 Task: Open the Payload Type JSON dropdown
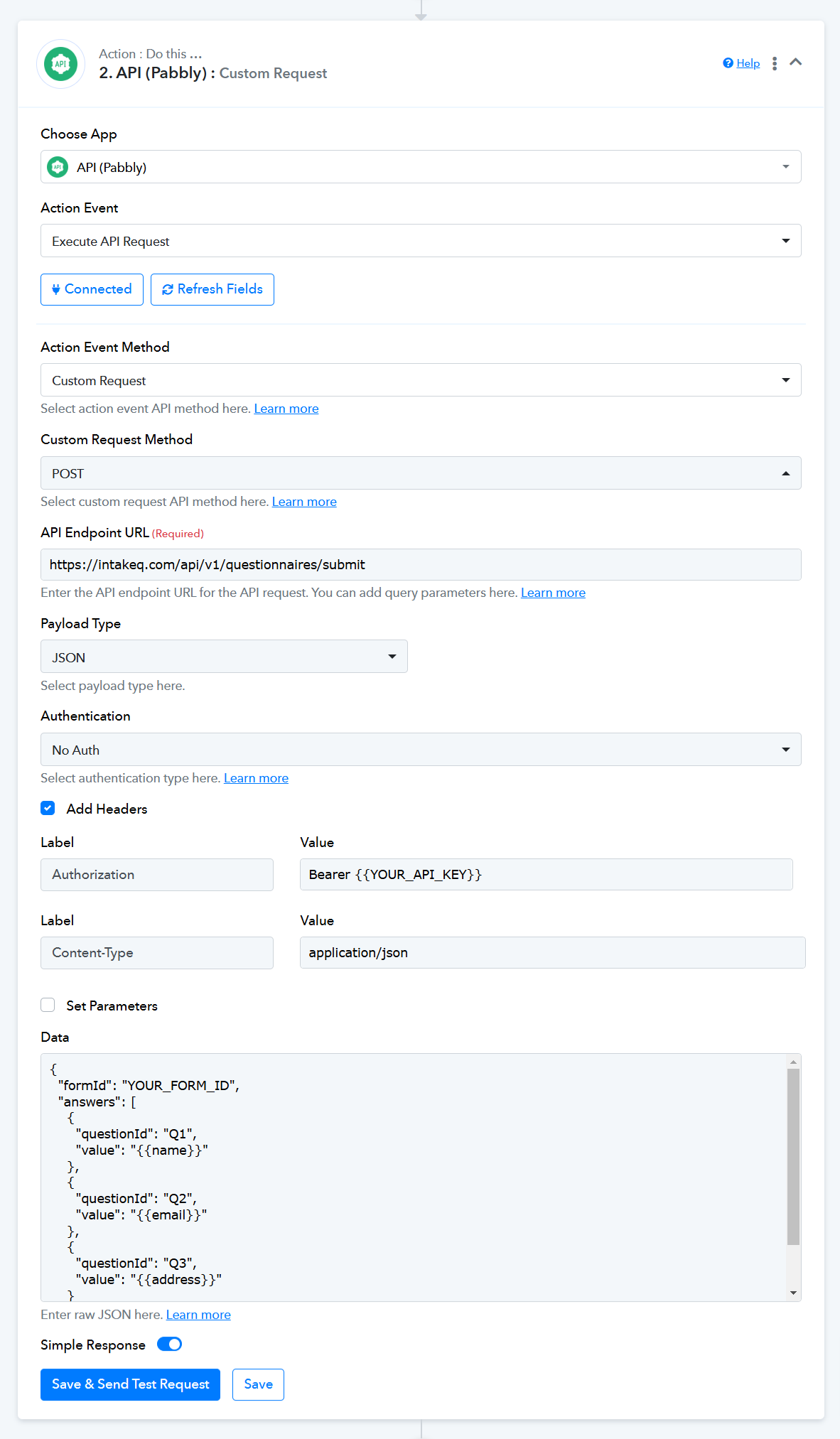[224, 657]
